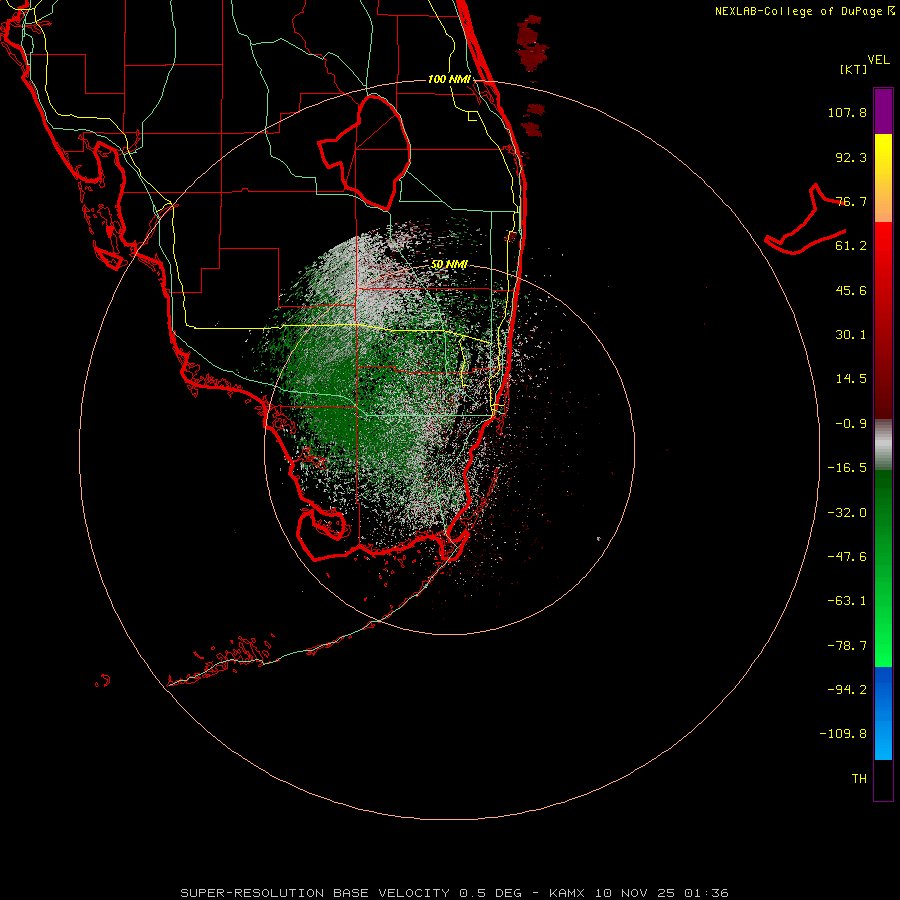Click the 107.8 velocity value

click(847, 112)
